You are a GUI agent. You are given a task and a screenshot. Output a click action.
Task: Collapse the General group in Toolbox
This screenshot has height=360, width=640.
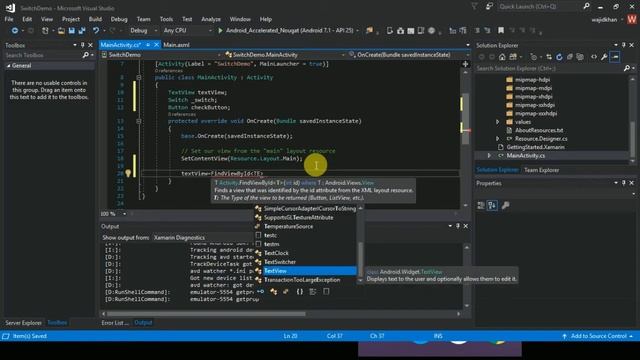point(9,66)
